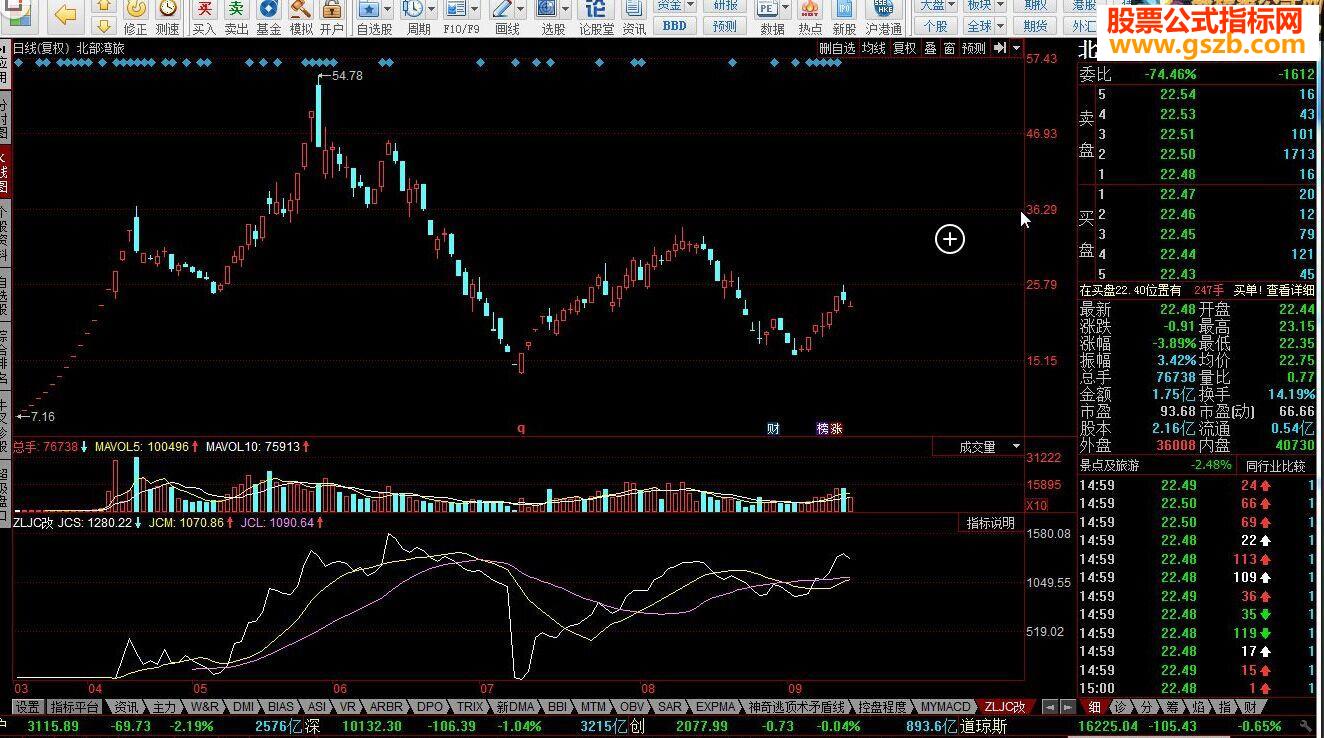Select the 指标平台 tab
Viewport: 1324px width, 738px height.
[75, 707]
